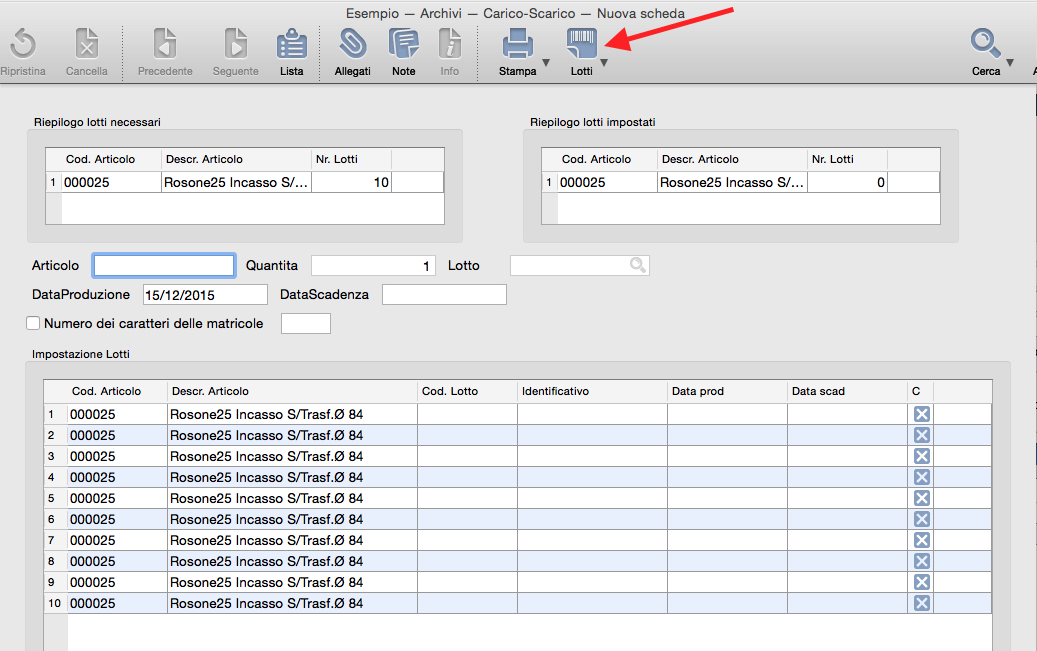Screen dimensions: 1037x651
Task: Delete row 1 using its X icon
Action: coord(922,414)
